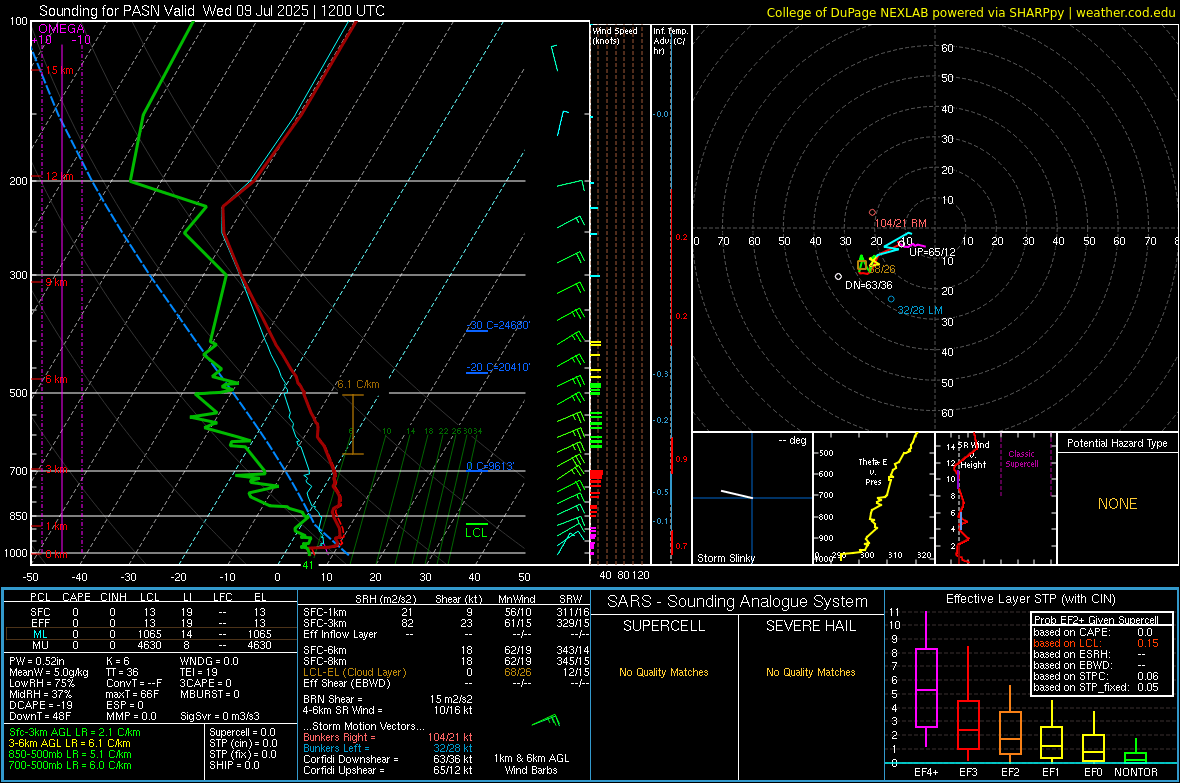Image resolution: width=1180 pixels, height=783 pixels.
Task: Click the 'Sfc-3km AGL LR = 2.1 C/km' line
Action: click(75, 732)
